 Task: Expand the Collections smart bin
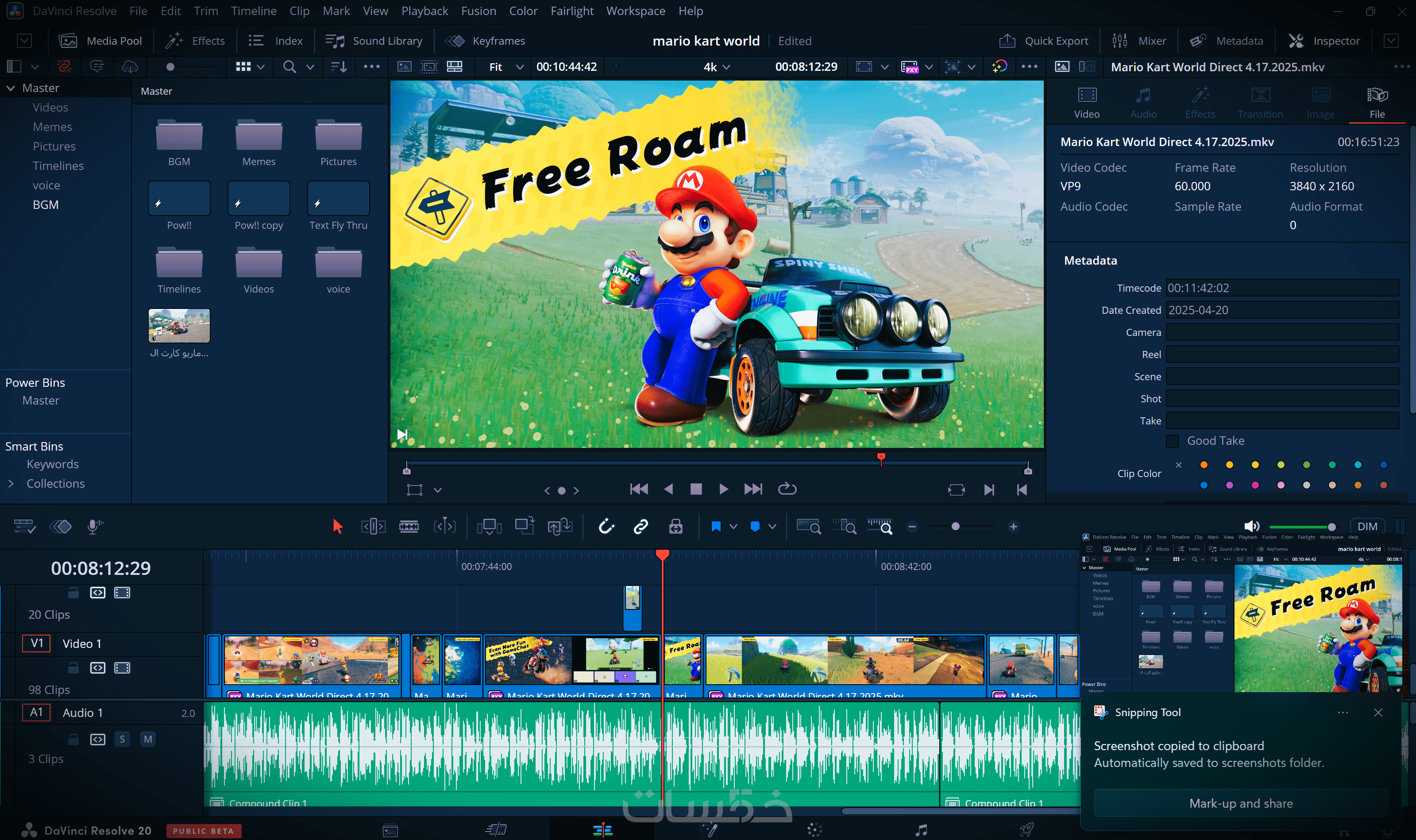point(11,483)
